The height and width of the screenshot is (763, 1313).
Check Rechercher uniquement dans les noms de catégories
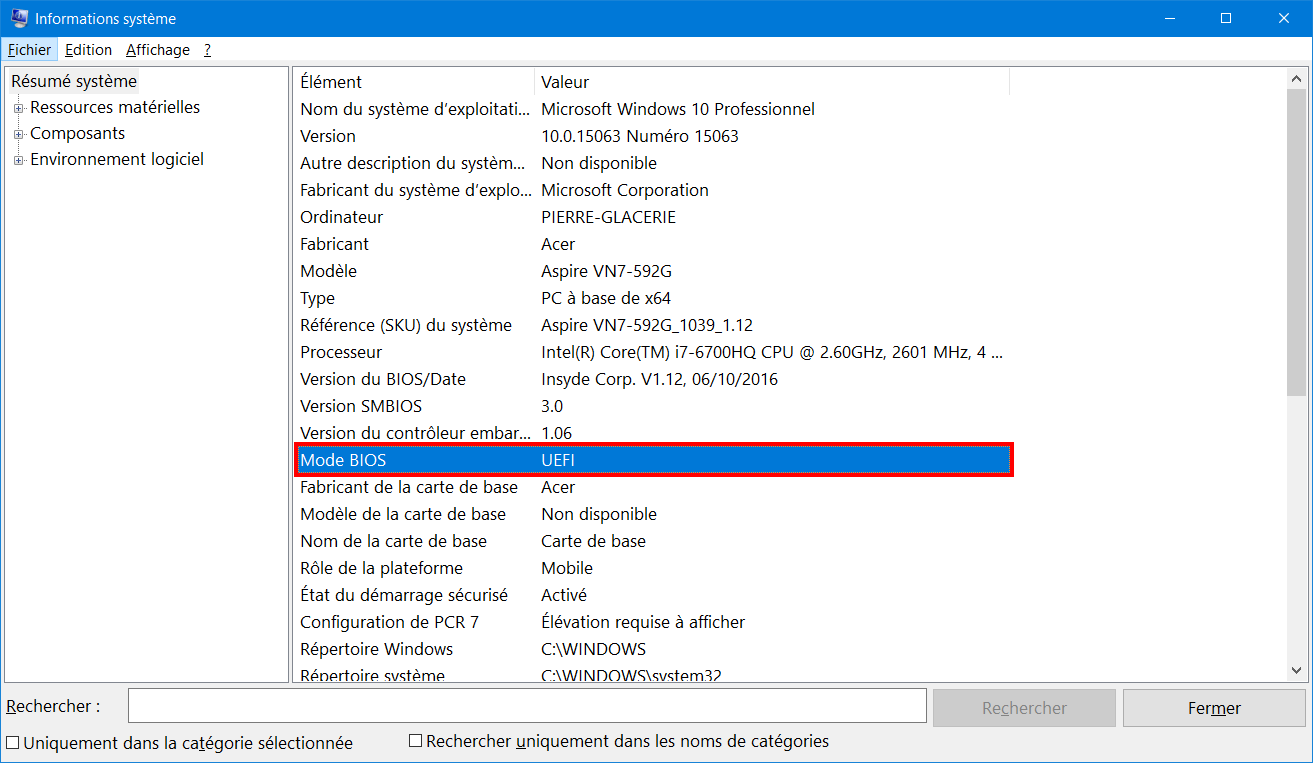coord(416,741)
